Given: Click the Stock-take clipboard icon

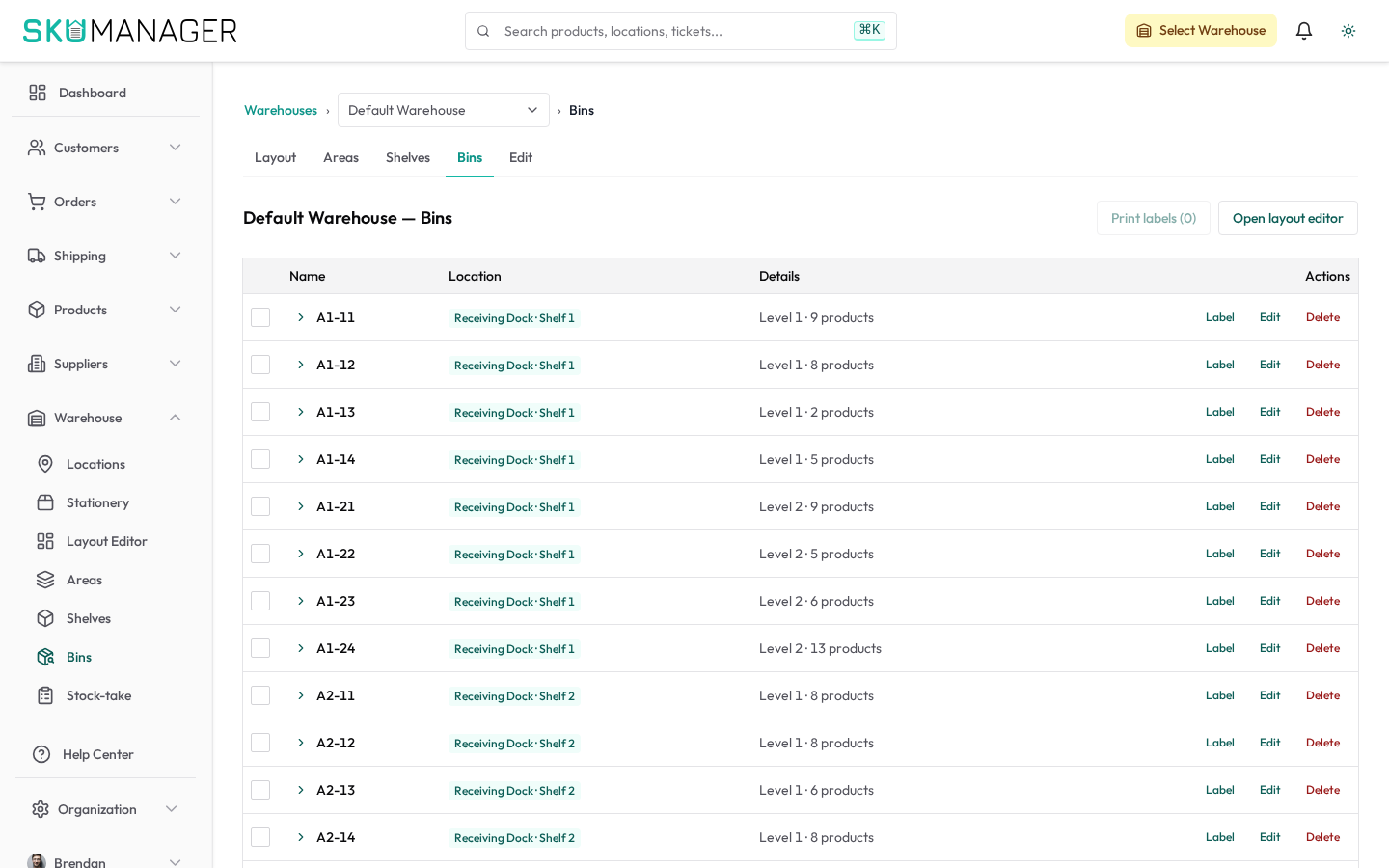Looking at the screenshot, I should tap(45, 695).
